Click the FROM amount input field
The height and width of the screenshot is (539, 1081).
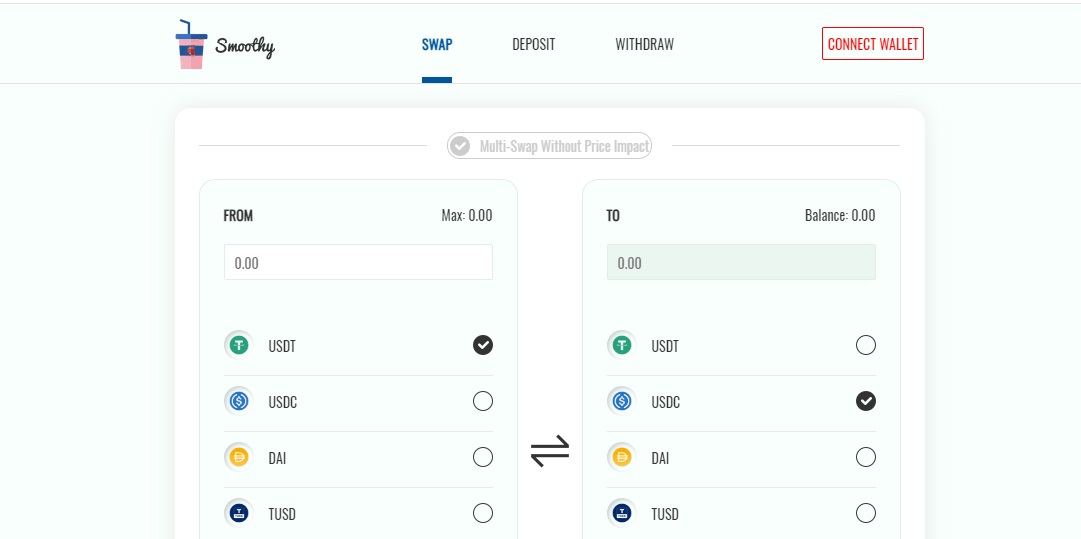358,262
